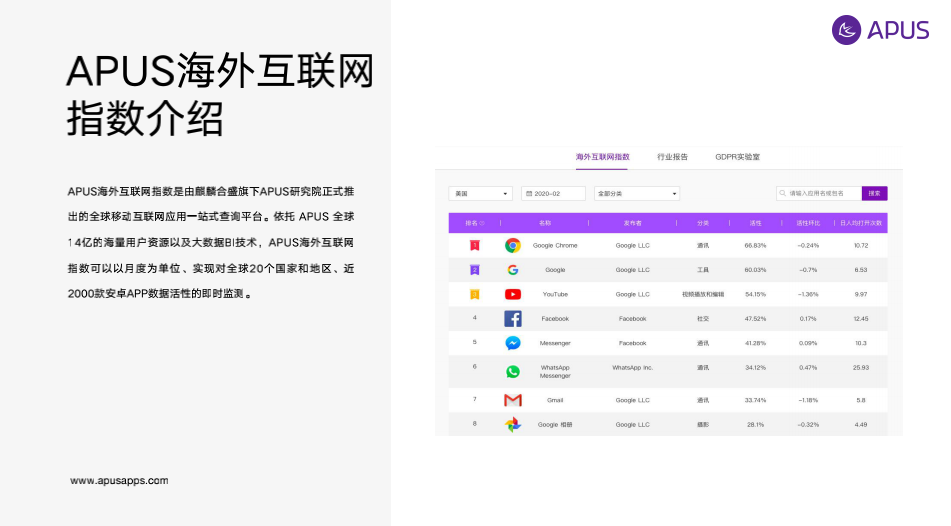
Task: Open the 美国 country dropdown
Action: (x=480, y=194)
